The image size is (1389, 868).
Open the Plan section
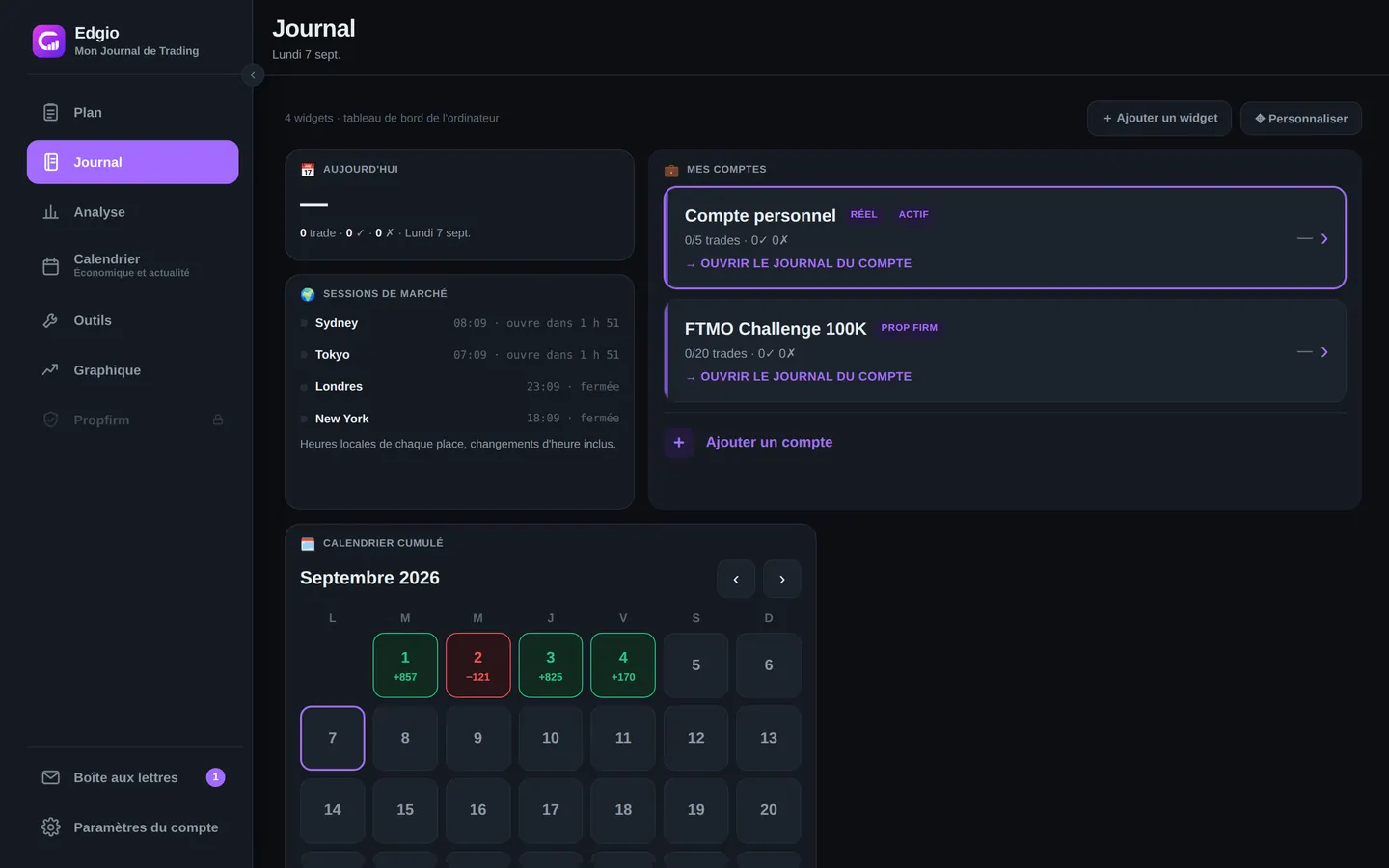[x=133, y=113]
